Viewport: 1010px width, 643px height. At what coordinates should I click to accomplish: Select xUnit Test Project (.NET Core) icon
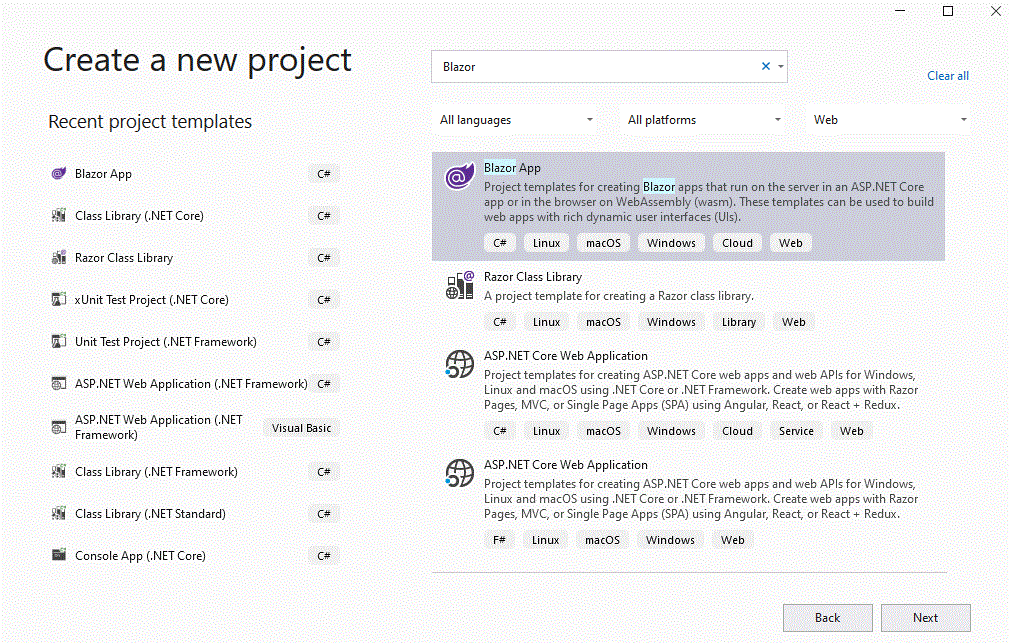click(x=59, y=299)
